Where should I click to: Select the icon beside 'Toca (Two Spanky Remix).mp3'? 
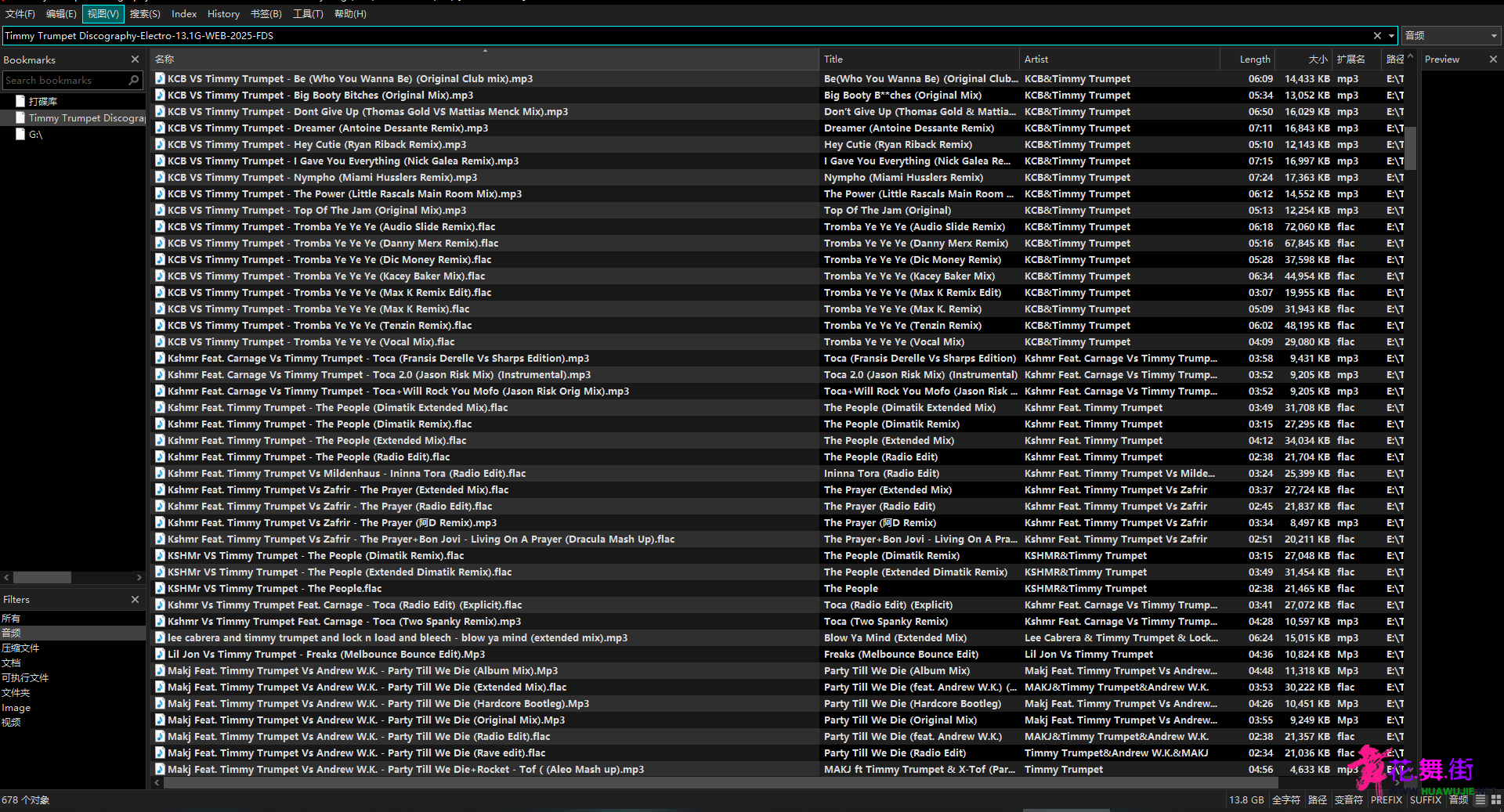160,621
